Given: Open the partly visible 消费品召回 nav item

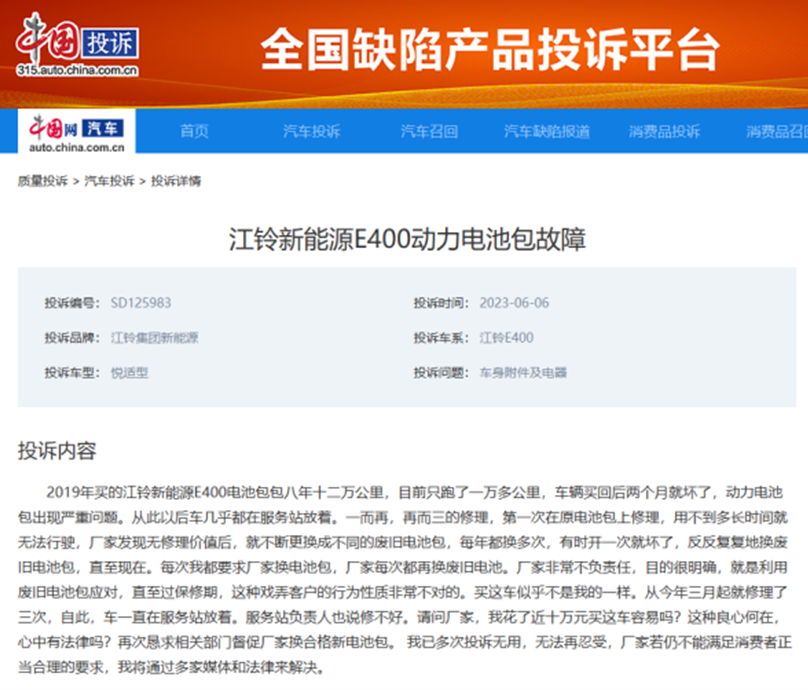Looking at the screenshot, I should pyautogui.click(x=777, y=131).
